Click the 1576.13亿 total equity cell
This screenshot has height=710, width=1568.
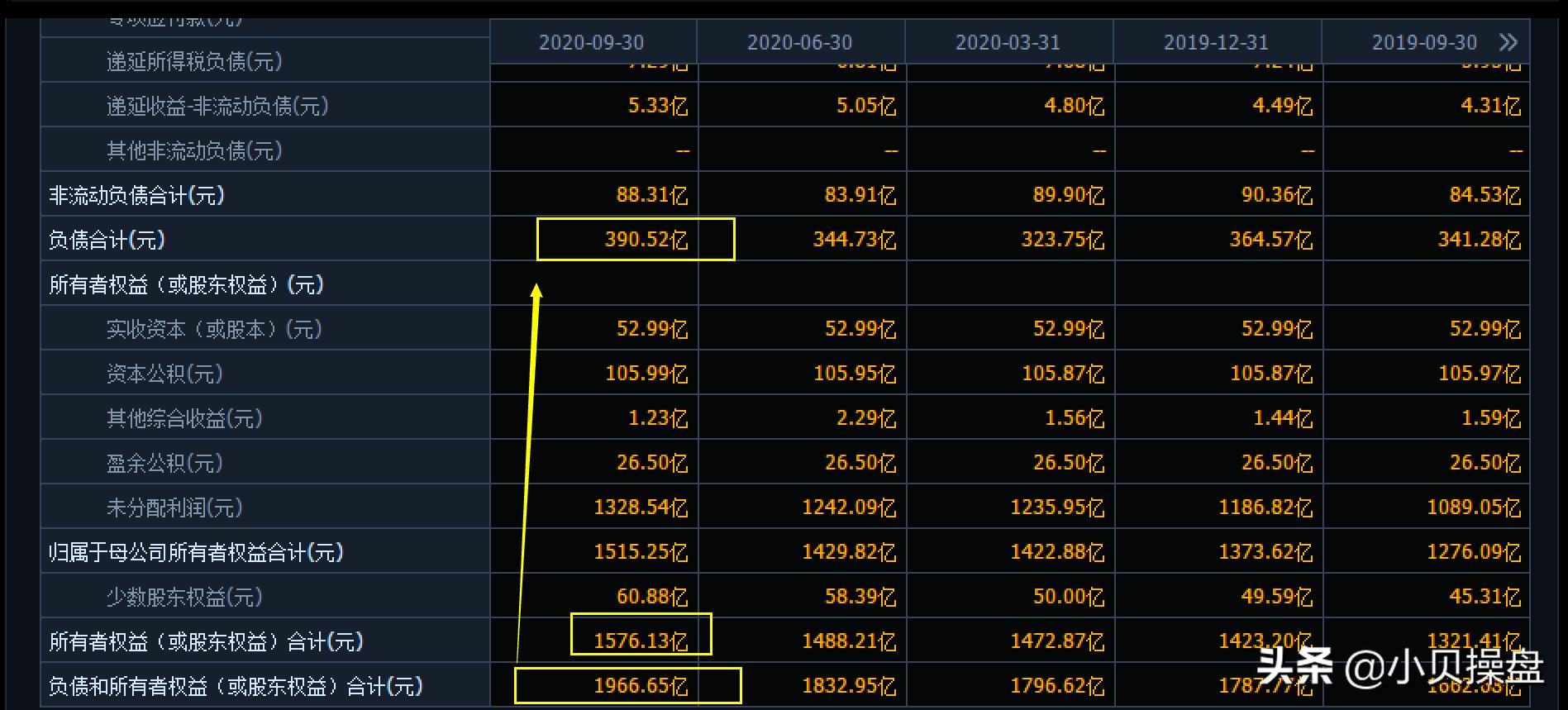[641, 641]
